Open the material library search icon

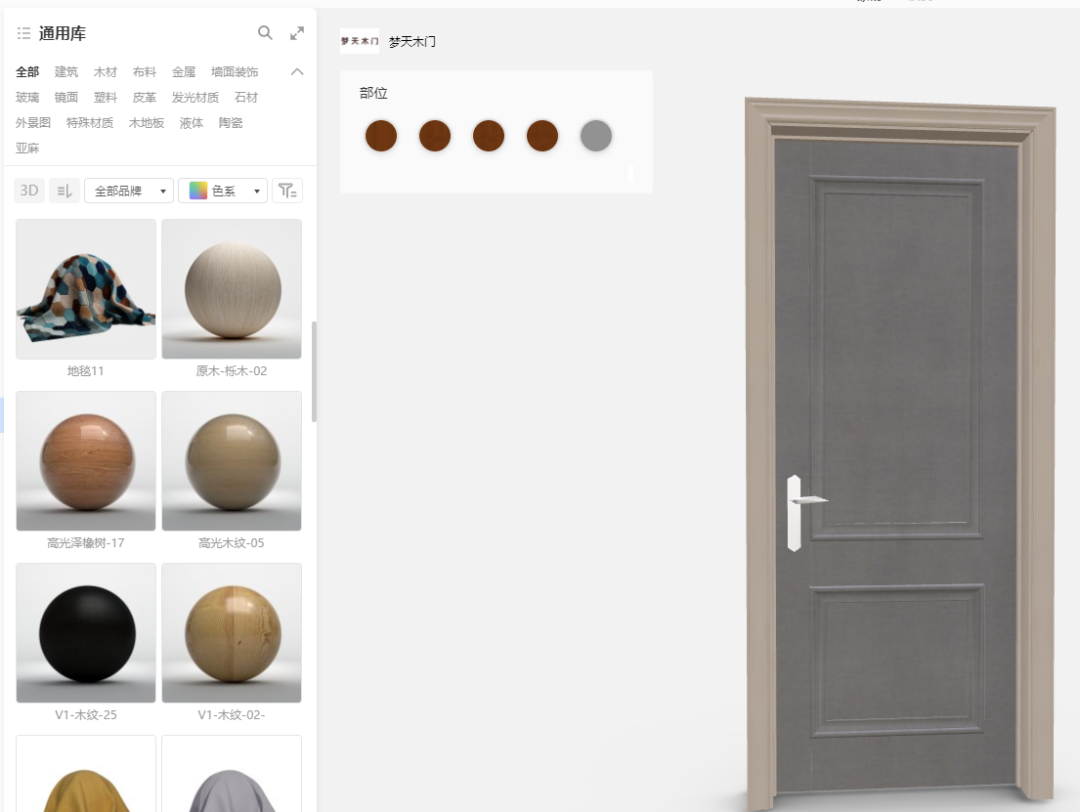[265, 32]
